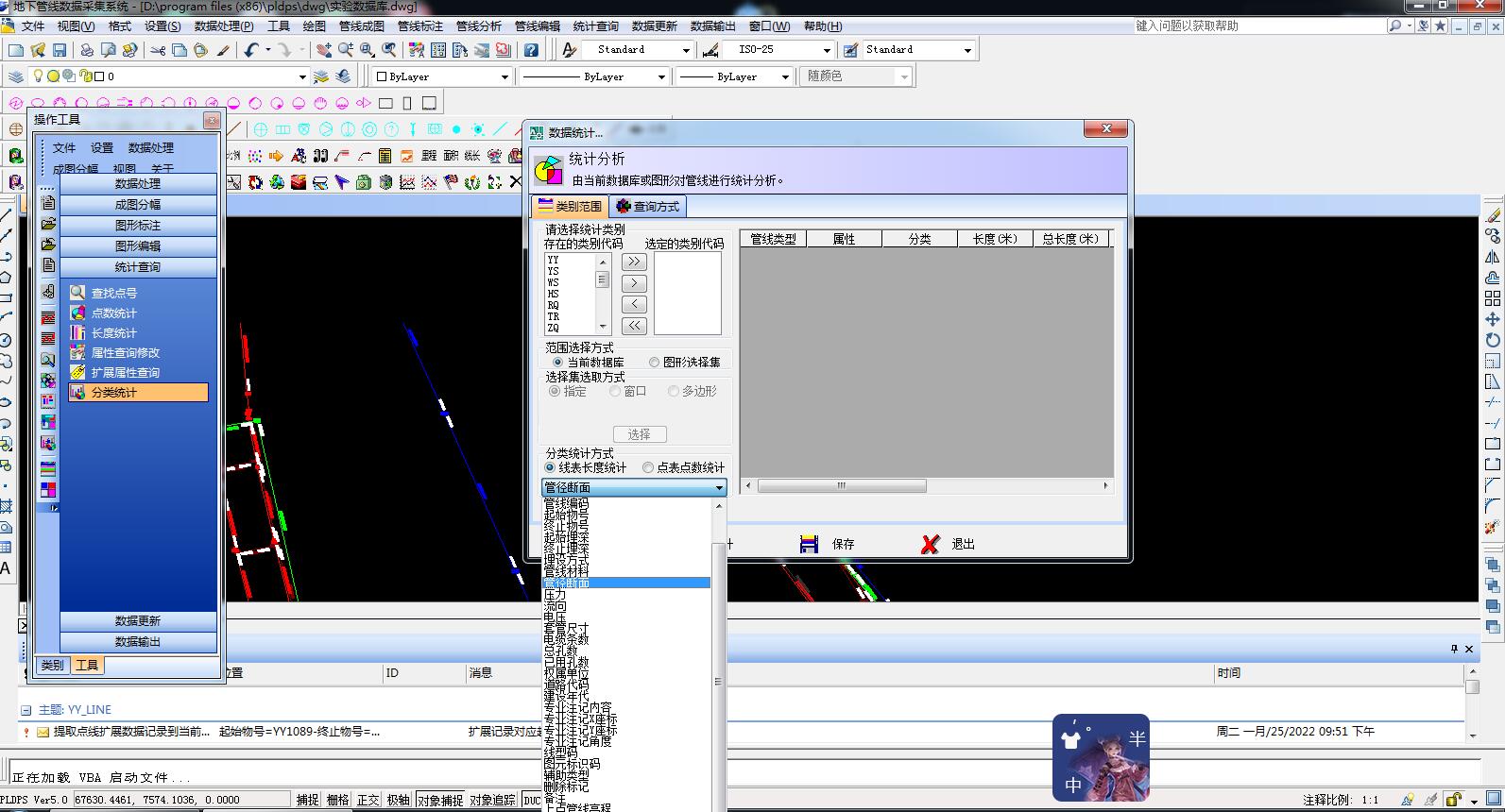This screenshot has height=812, width=1505.
Task: Switch to the 类别 tab in 操作工具
Action: [x=53, y=666]
